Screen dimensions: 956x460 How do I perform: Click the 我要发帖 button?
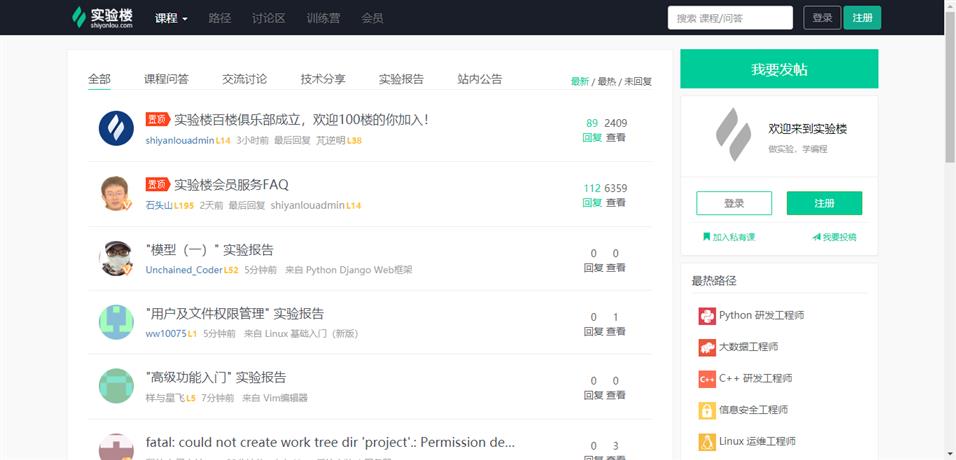pos(779,69)
